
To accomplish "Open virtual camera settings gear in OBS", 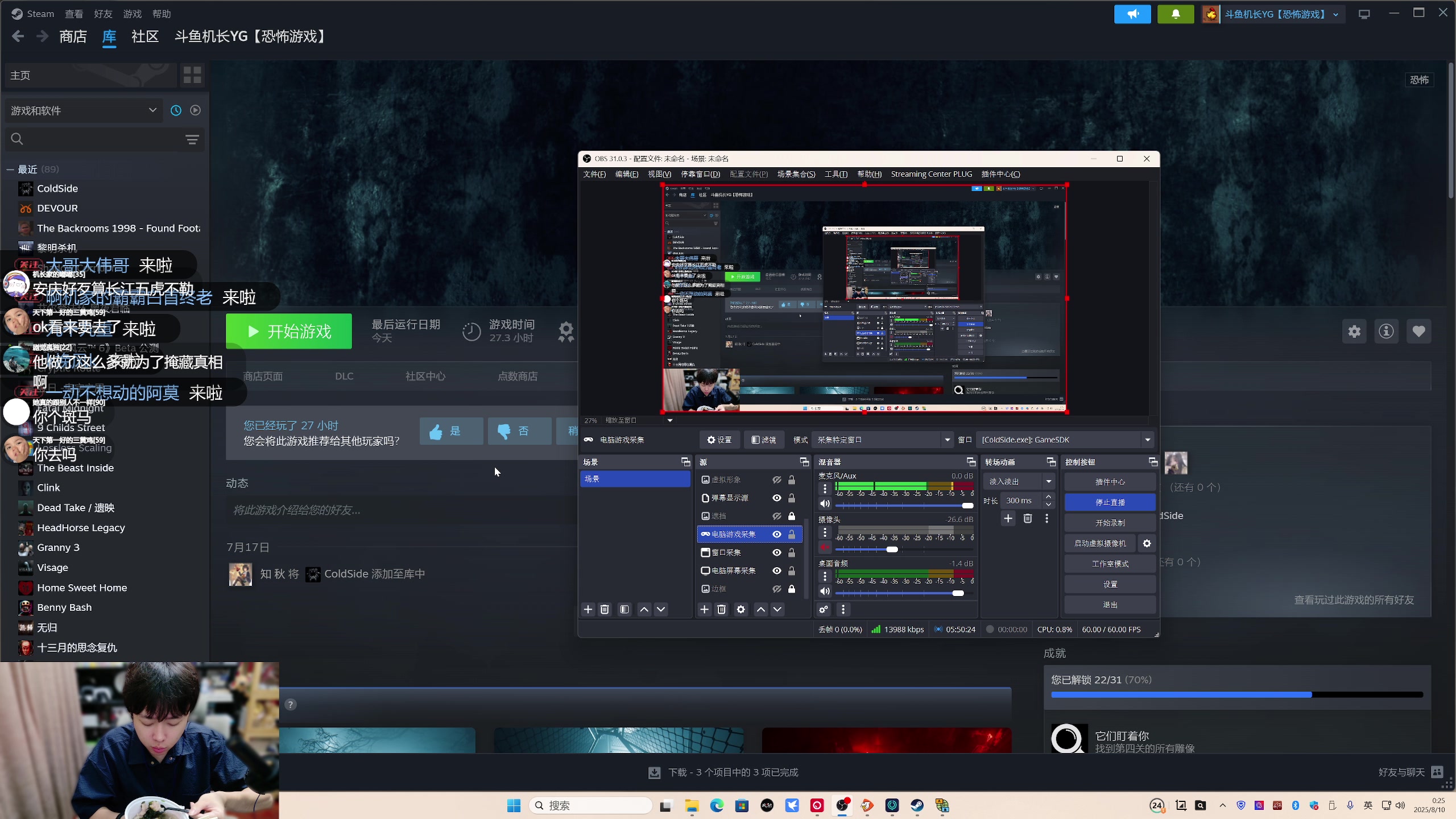I will click(x=1147, y=543).
